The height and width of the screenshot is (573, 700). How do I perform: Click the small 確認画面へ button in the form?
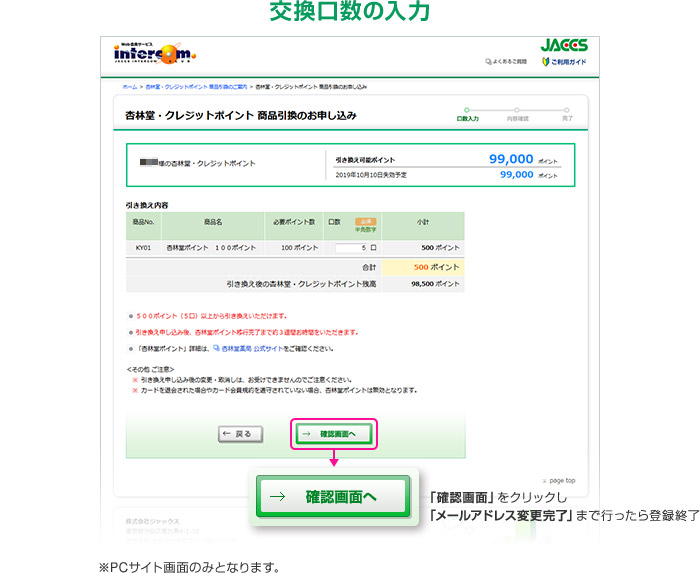[334, 434]
